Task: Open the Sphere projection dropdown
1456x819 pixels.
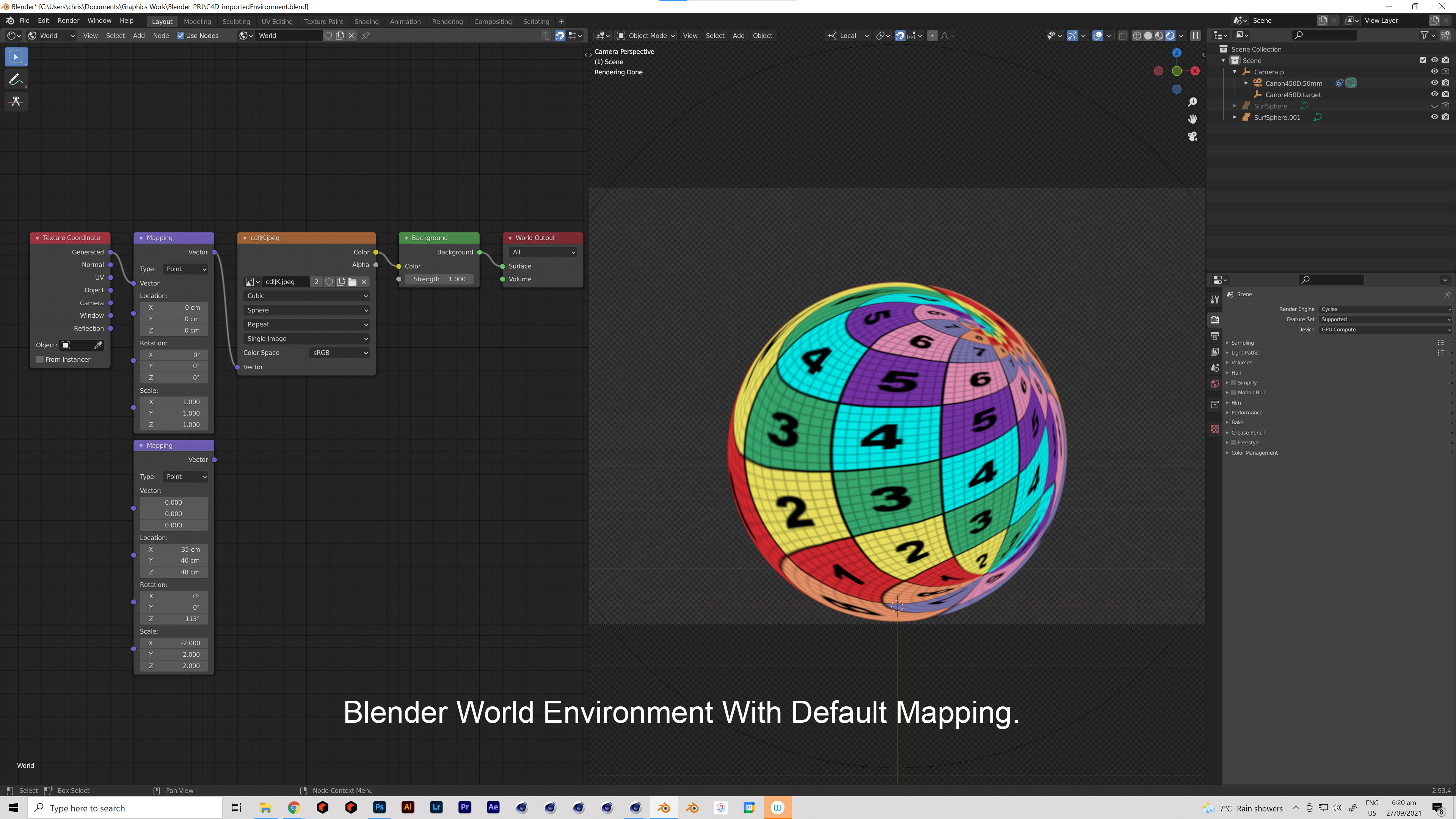Action: [x=307, y=310]
